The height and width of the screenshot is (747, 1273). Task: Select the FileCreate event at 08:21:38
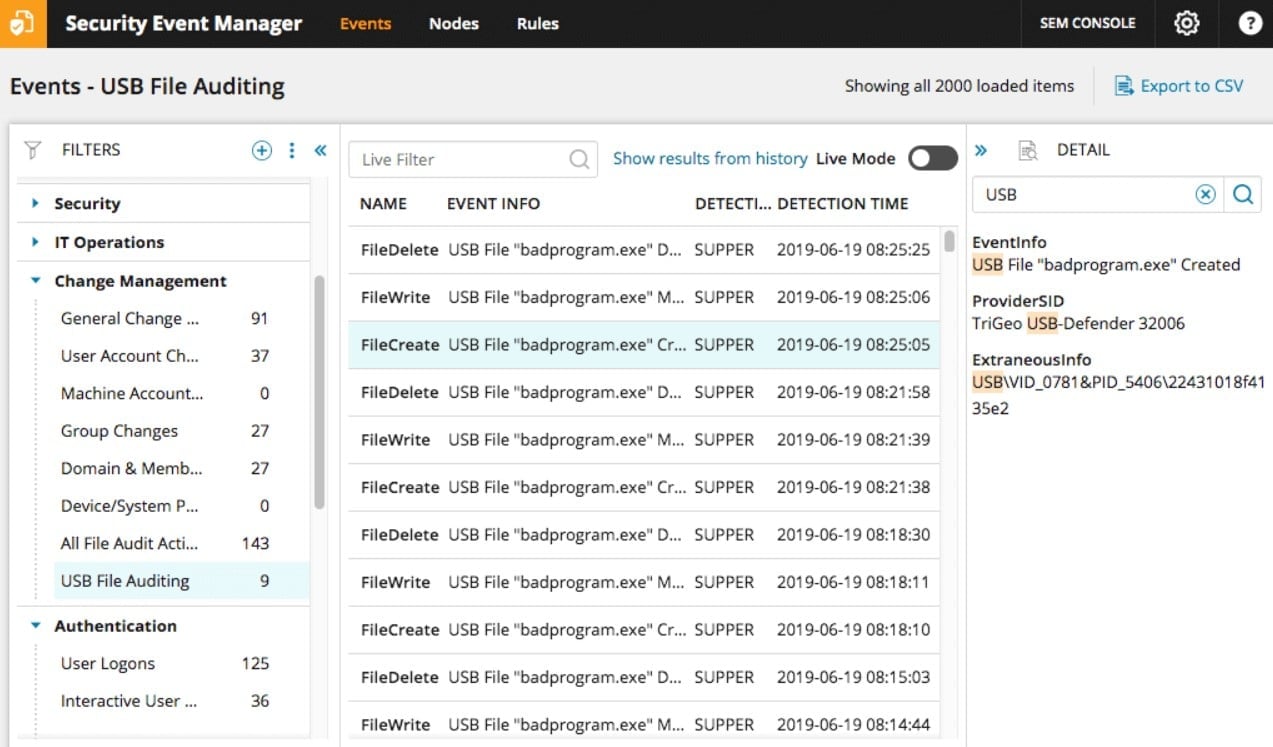[x=644, y=487]
